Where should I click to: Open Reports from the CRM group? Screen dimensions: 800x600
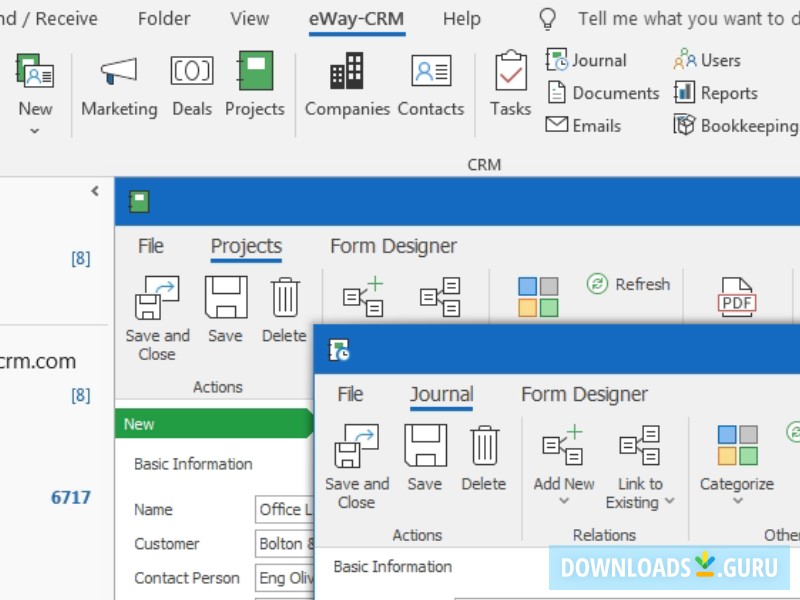(x=715, y=93)
